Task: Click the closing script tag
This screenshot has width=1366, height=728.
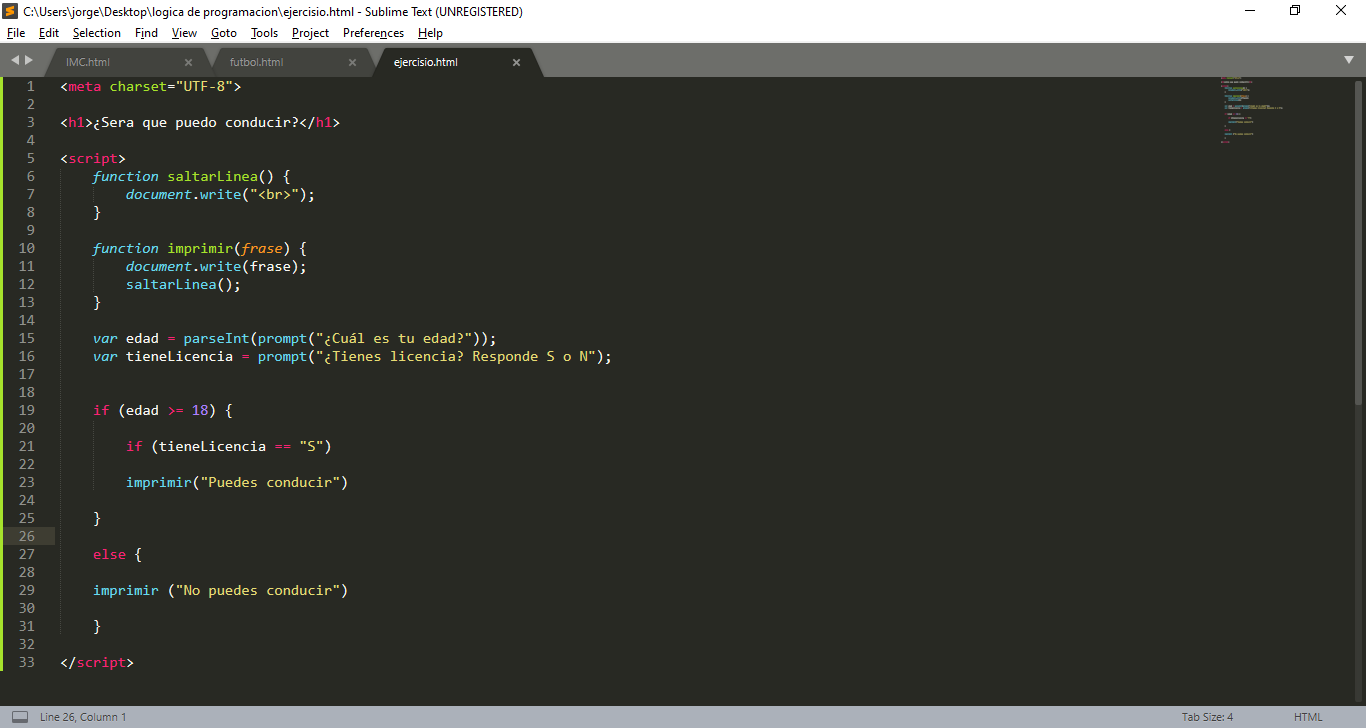Action: 97,662
